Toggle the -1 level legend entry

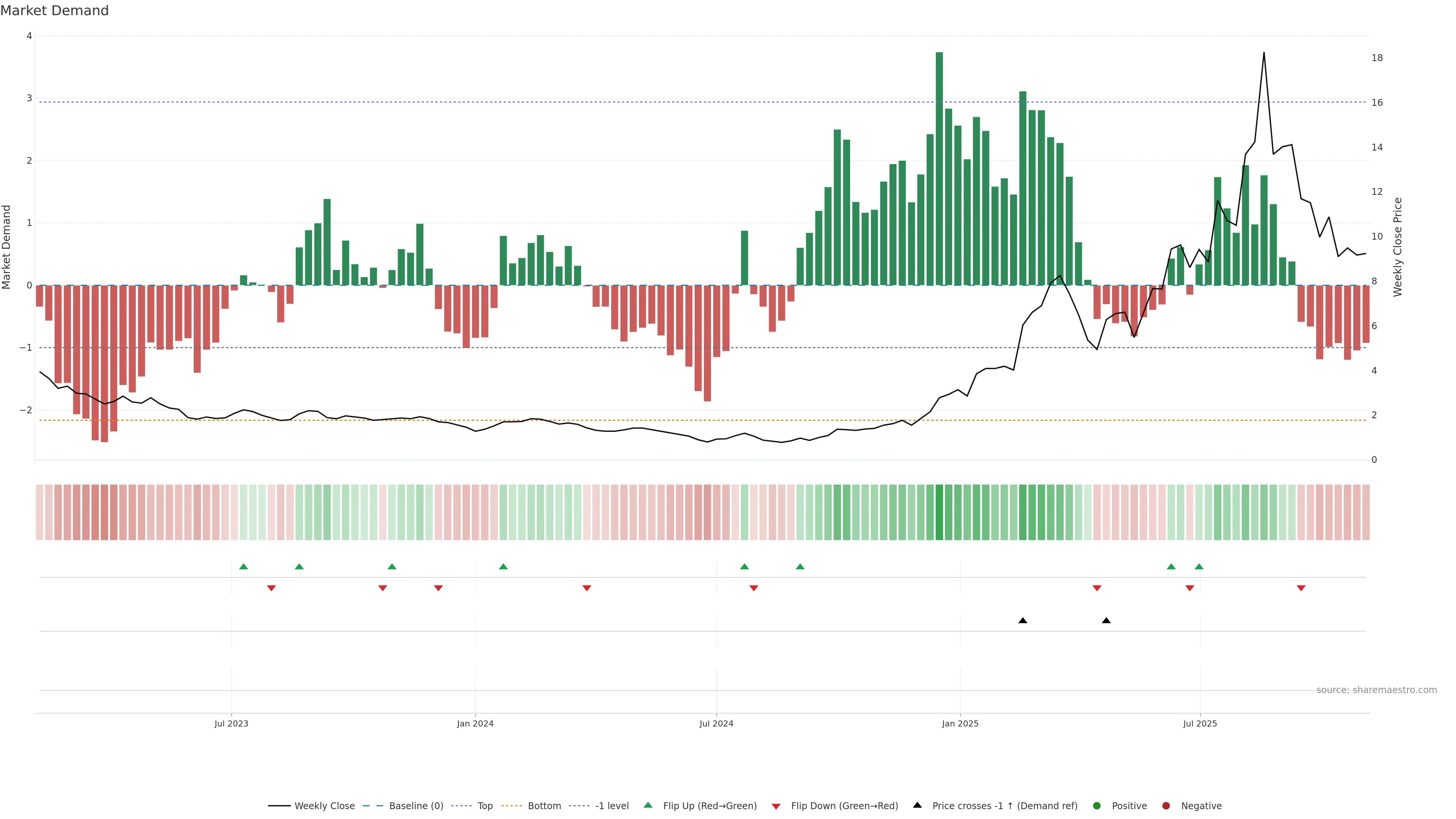click(x=612, y=805)
